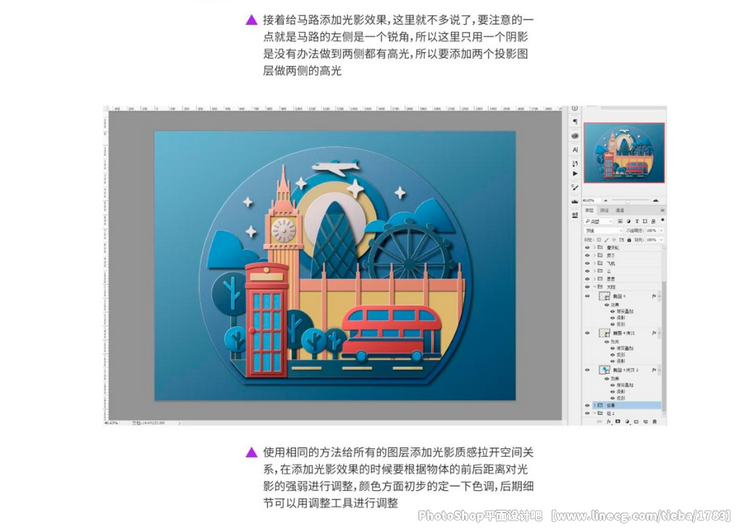Switch to the 通道 Channels tab
Image resolution: width=750 pixels, height=530 pixels.
[620, 210]
